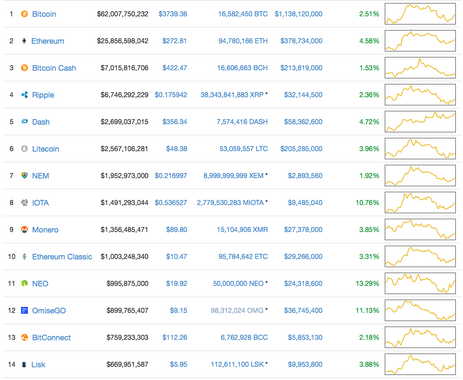Click the NEO change value 13.29%
This screenshot has height=380, width=463.
pos(367,284)
